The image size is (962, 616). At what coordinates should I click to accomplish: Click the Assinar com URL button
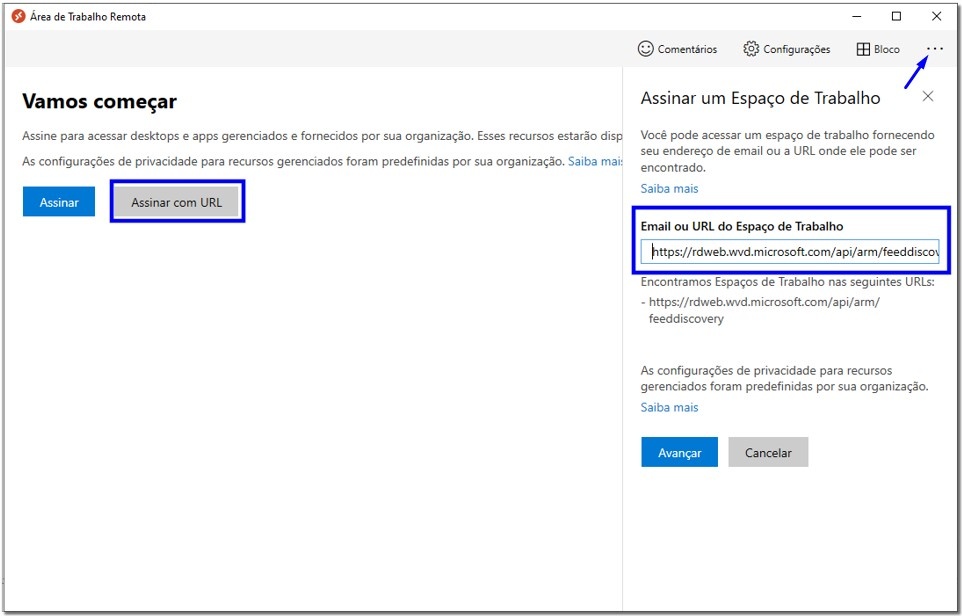[177, 202]
